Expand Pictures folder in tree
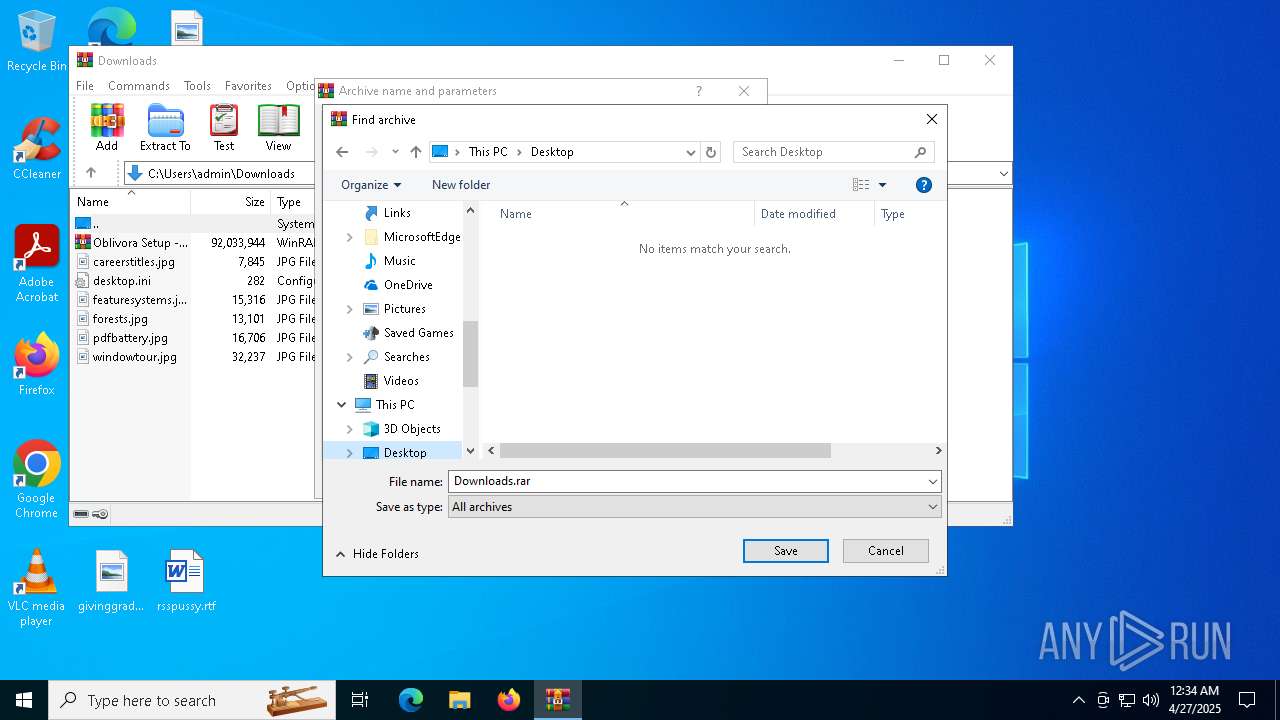The image size is (1280, 720). coord(349,309)
